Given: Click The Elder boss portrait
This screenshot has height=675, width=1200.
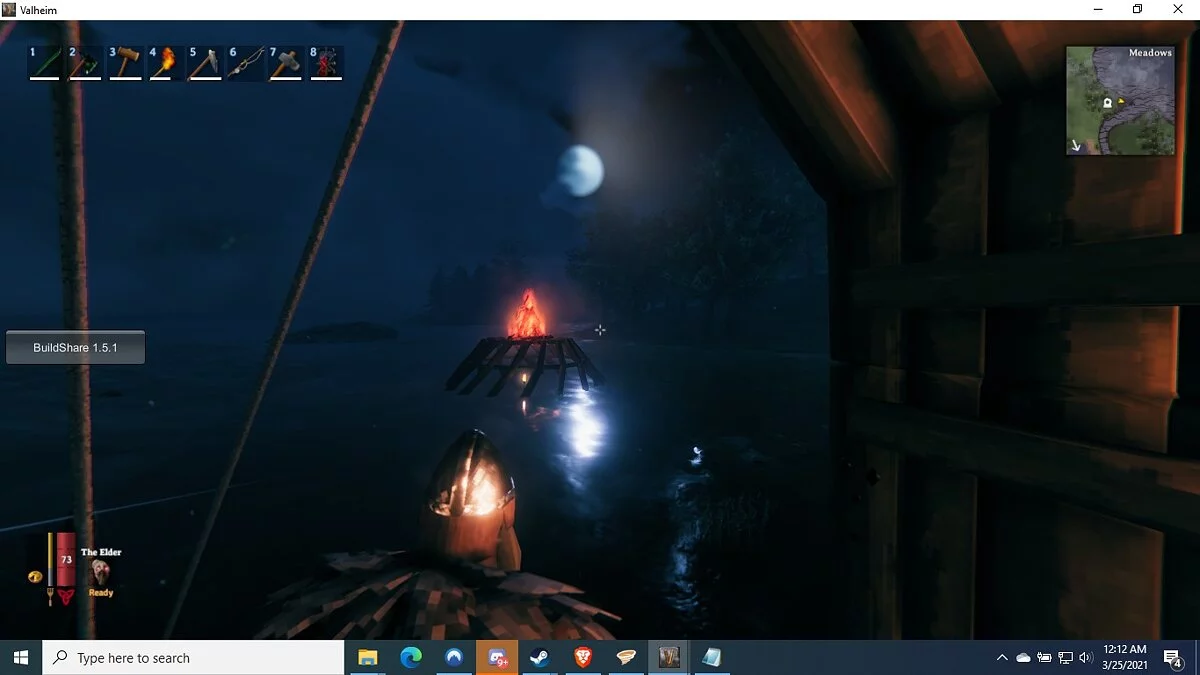Looking at the screenshot, I should pyautogui.click(x=100, y=570).
